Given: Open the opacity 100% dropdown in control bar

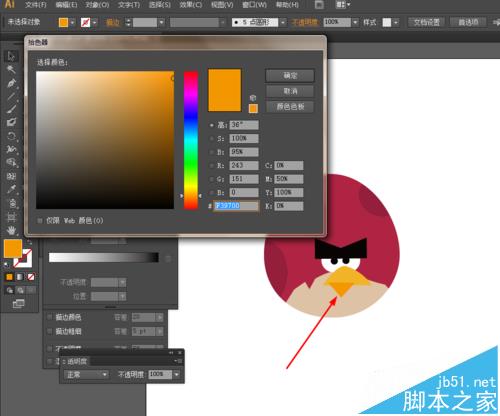Looking at the screenshot, I should pos(355,23).
